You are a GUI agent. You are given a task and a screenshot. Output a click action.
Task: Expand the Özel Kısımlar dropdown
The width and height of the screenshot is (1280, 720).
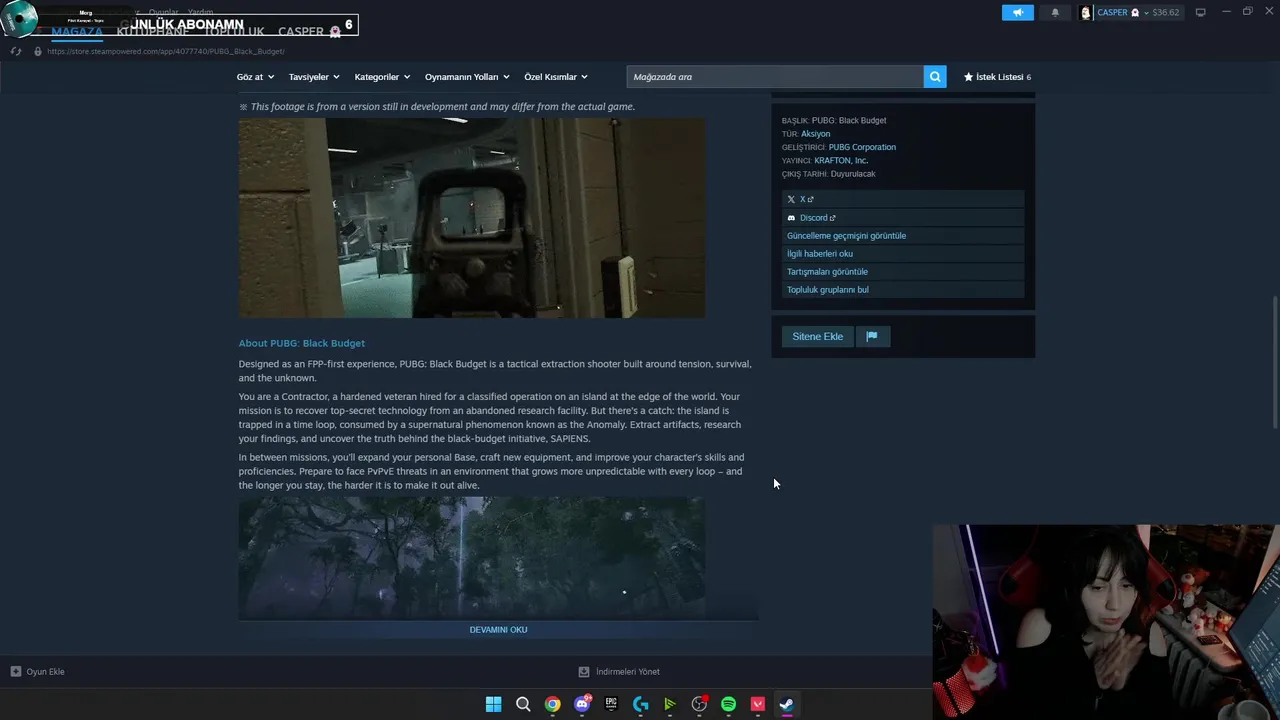click(x=556, y=77)
